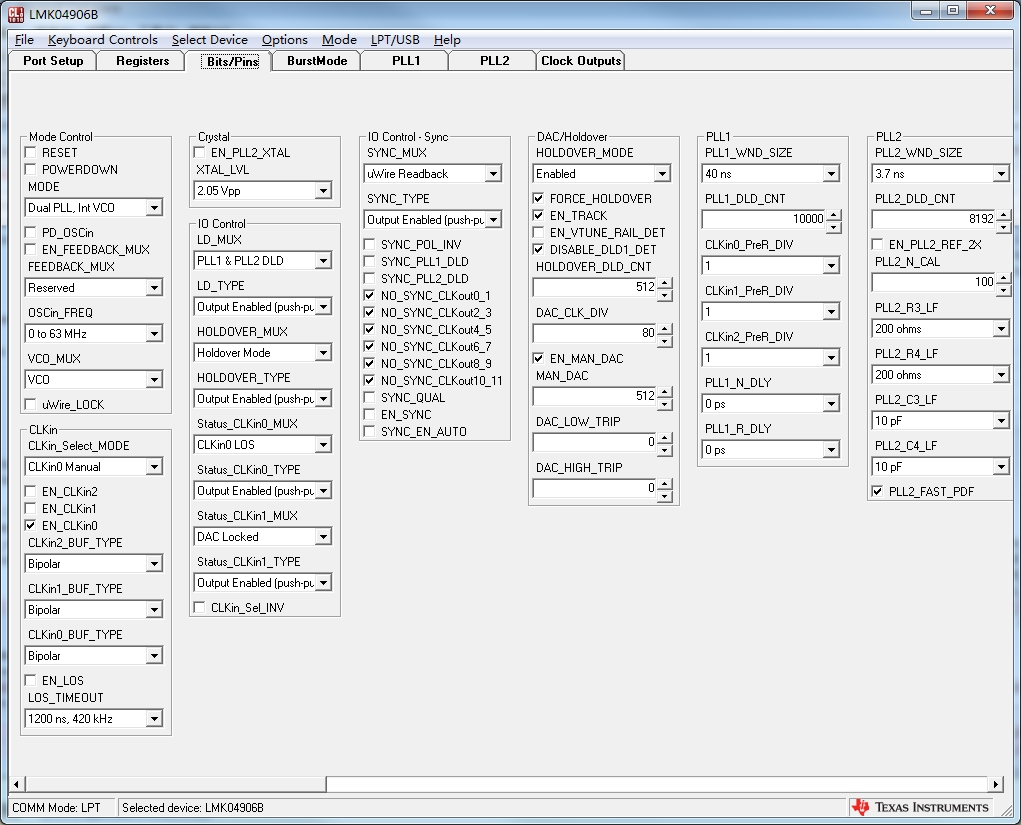
Task: Toggle the NO_SYNC_CLKout0_1 checkbox
Action: [x=369, y=296]
